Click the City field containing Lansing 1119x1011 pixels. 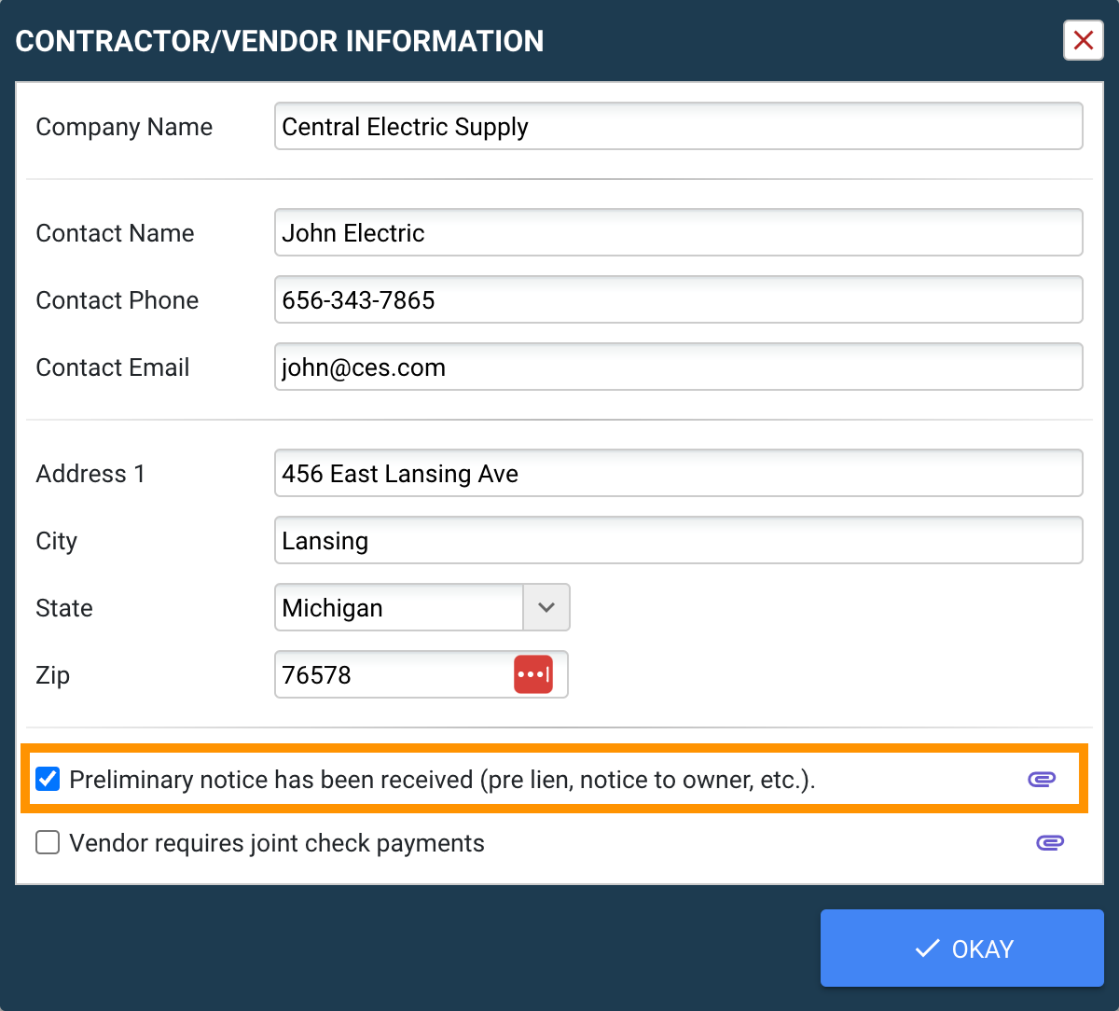679,540
